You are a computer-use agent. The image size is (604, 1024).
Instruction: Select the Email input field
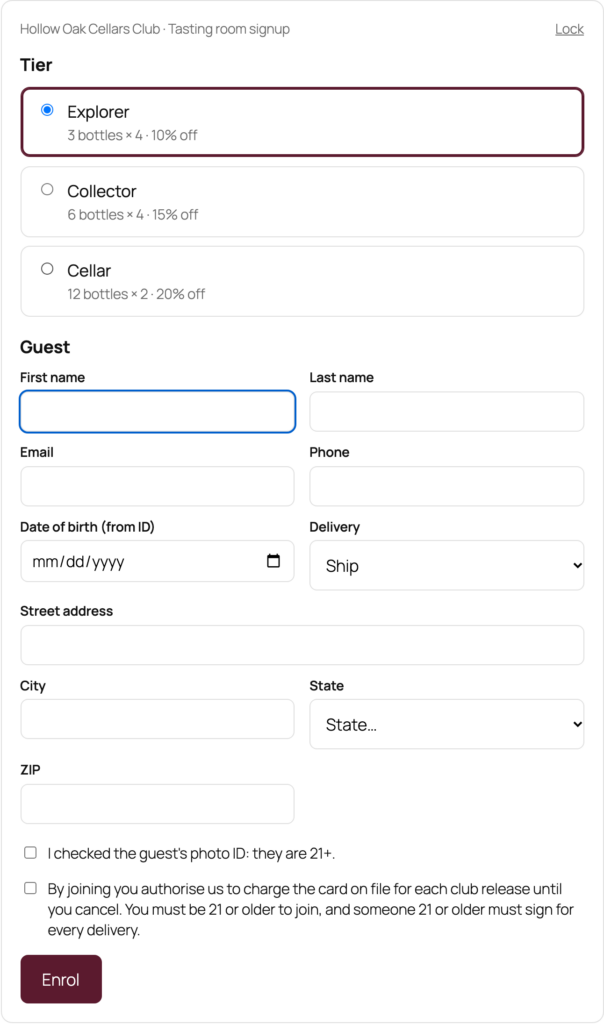coord(157,486)
